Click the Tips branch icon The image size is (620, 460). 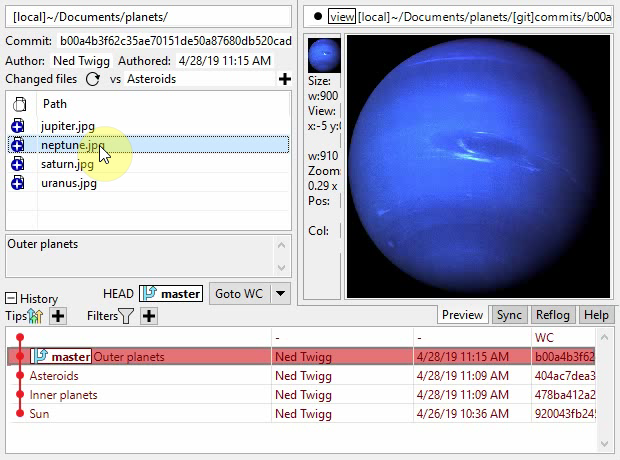pyautogui.click(x=37, y=316)
